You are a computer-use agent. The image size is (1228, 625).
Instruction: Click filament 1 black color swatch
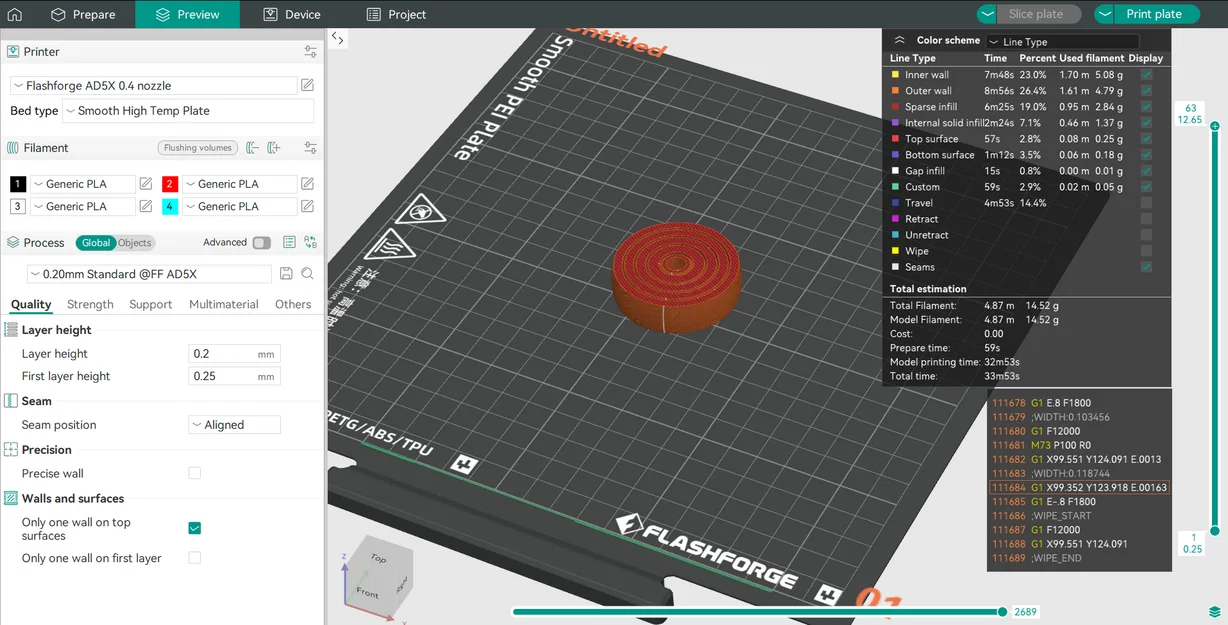click(x=18, y=184)
